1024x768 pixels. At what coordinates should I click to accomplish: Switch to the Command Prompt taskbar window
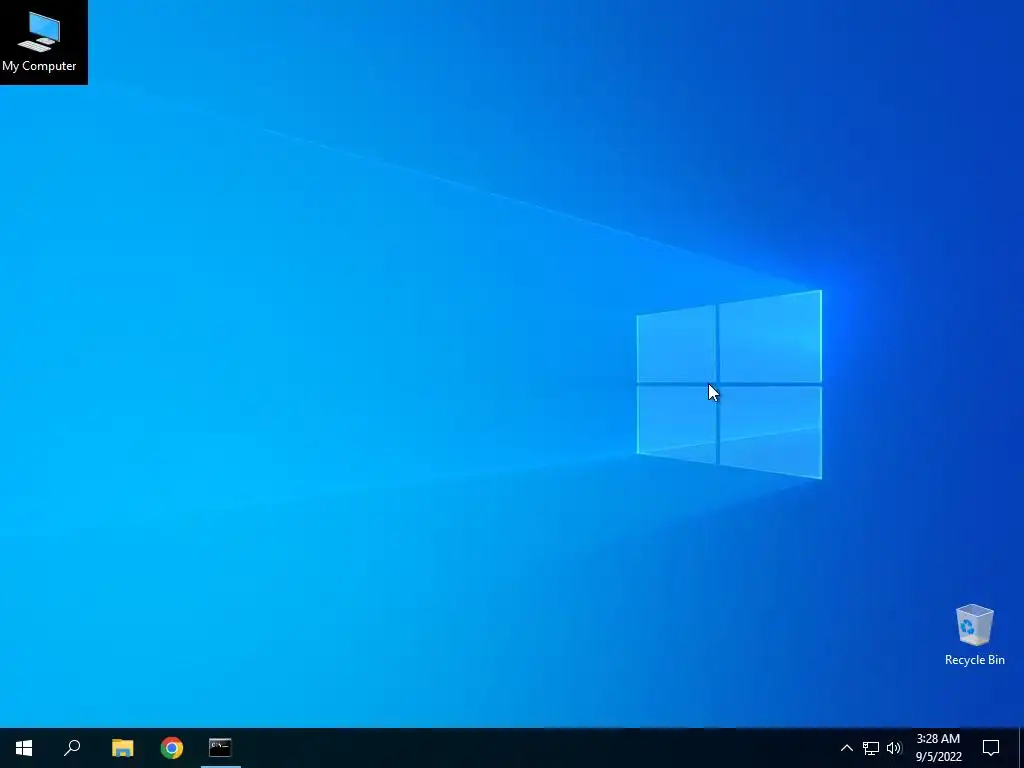(x=220, y=748)
